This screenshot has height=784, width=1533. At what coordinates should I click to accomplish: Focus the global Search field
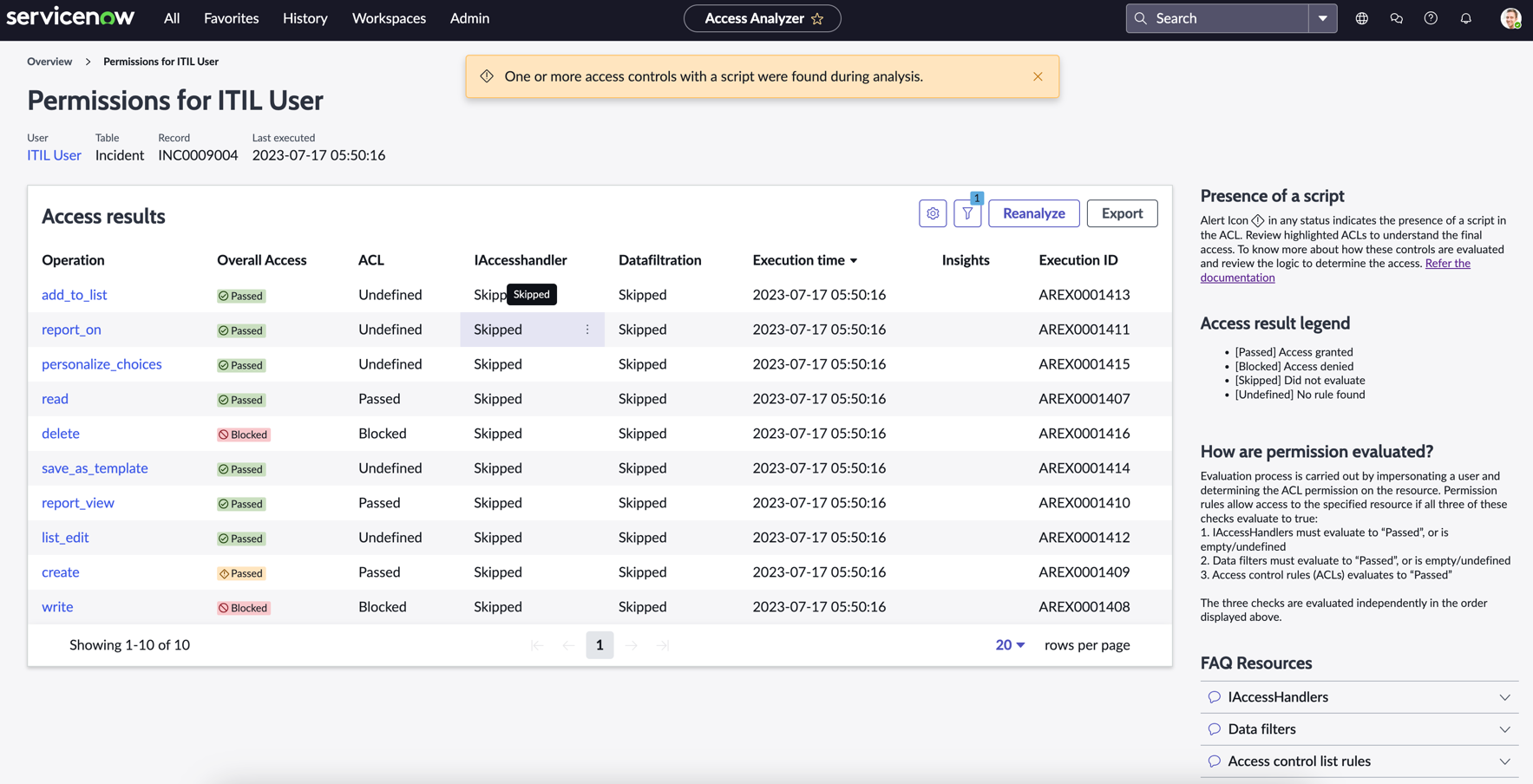1217,18
